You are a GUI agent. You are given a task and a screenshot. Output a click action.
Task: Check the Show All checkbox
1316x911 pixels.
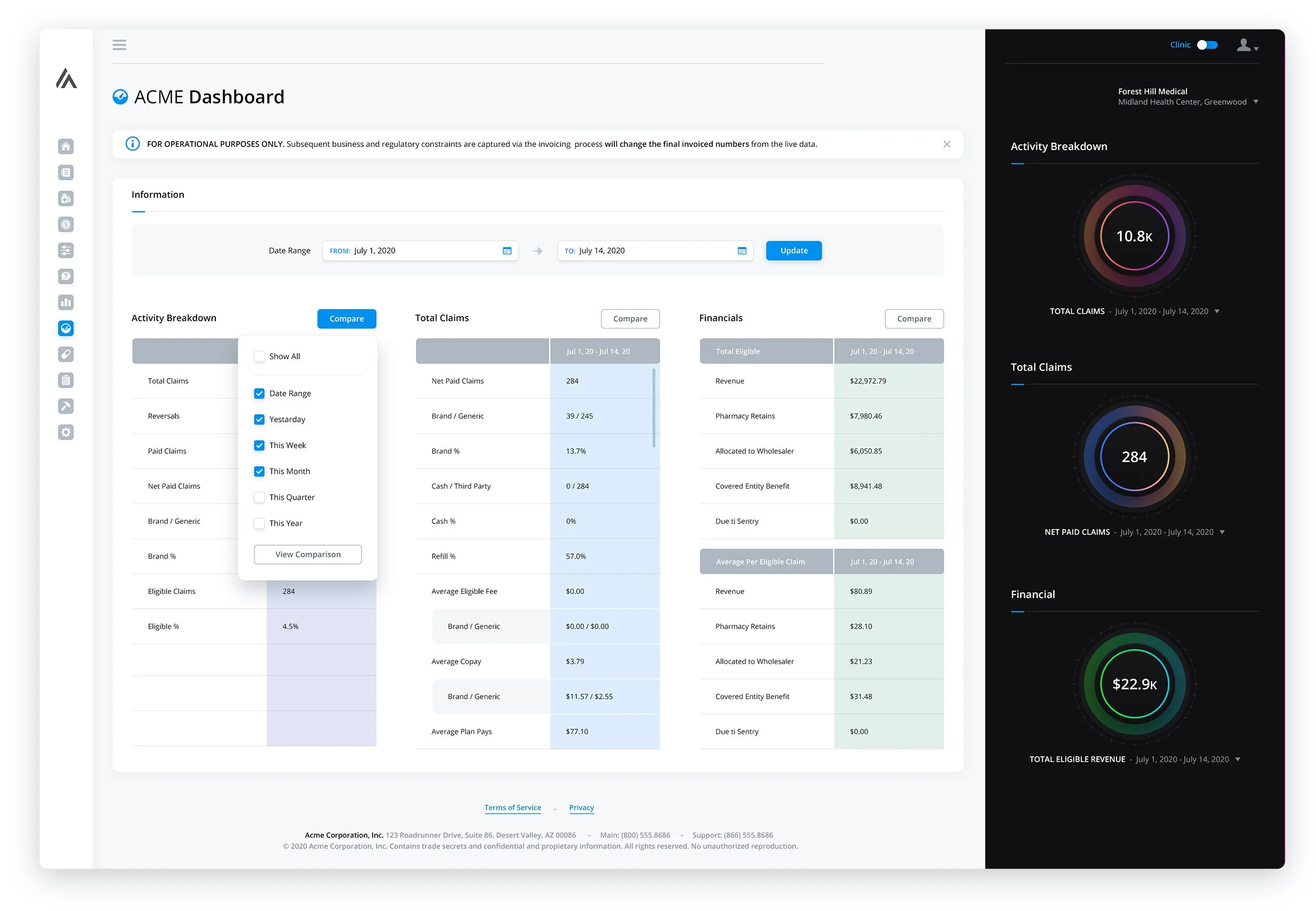(x=259, y=356)
